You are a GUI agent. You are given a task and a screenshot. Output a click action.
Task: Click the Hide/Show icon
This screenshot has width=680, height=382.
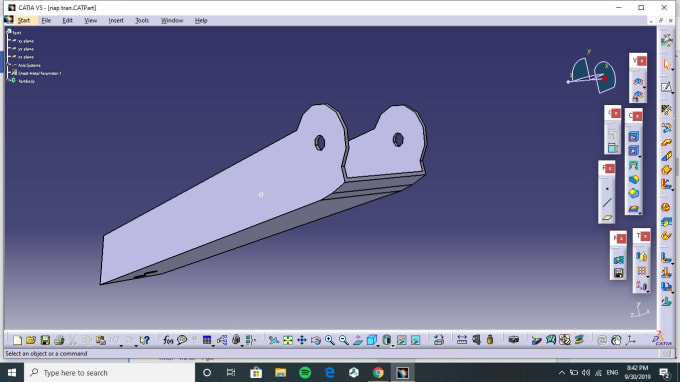coord(402,340)
